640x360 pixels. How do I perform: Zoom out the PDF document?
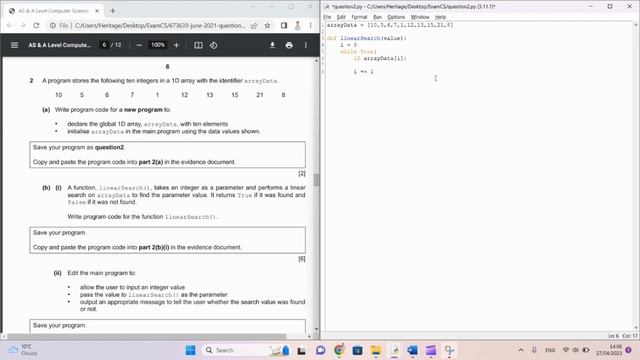(139, 45)
